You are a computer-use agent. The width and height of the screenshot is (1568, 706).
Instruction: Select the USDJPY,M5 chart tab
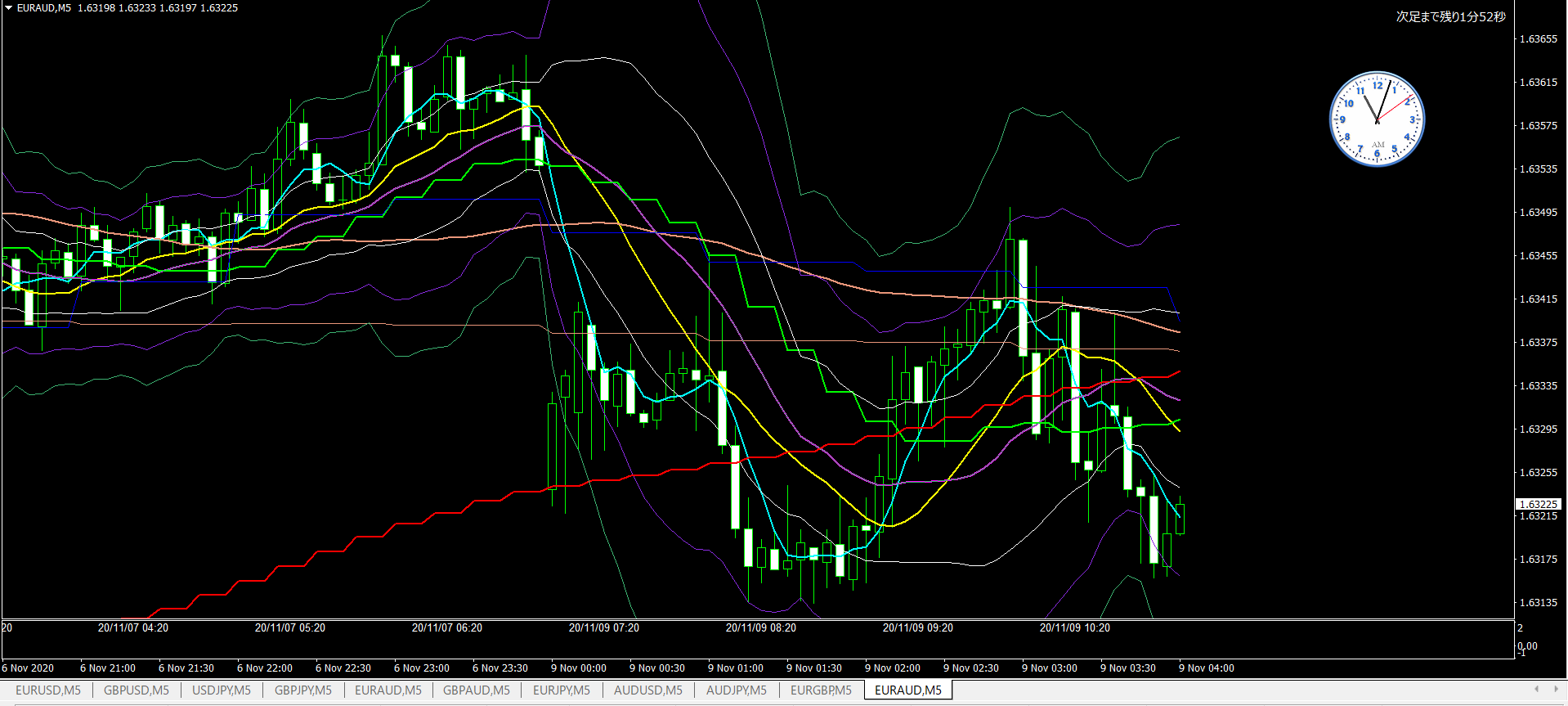(x=222, y=690)
